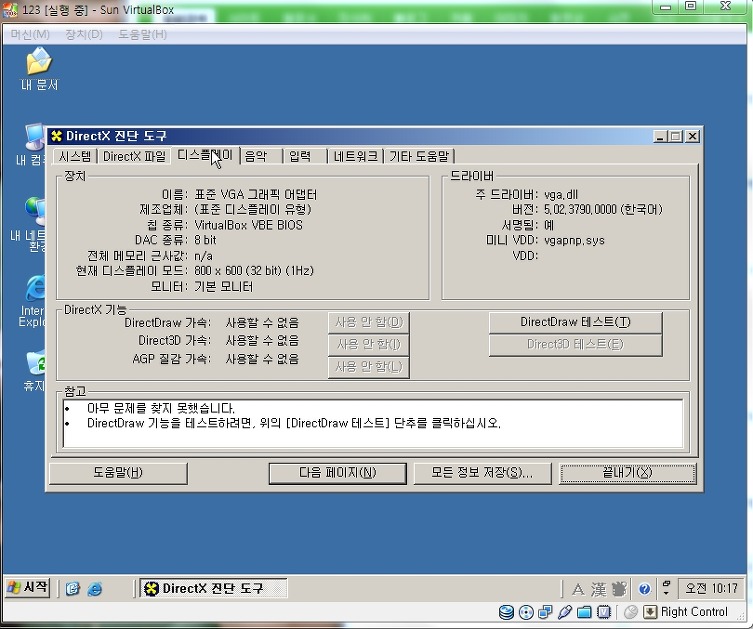Open the Internet Explorer desktop icon
The height and width of the screenshot is (629, 753).
coord(33,301)
